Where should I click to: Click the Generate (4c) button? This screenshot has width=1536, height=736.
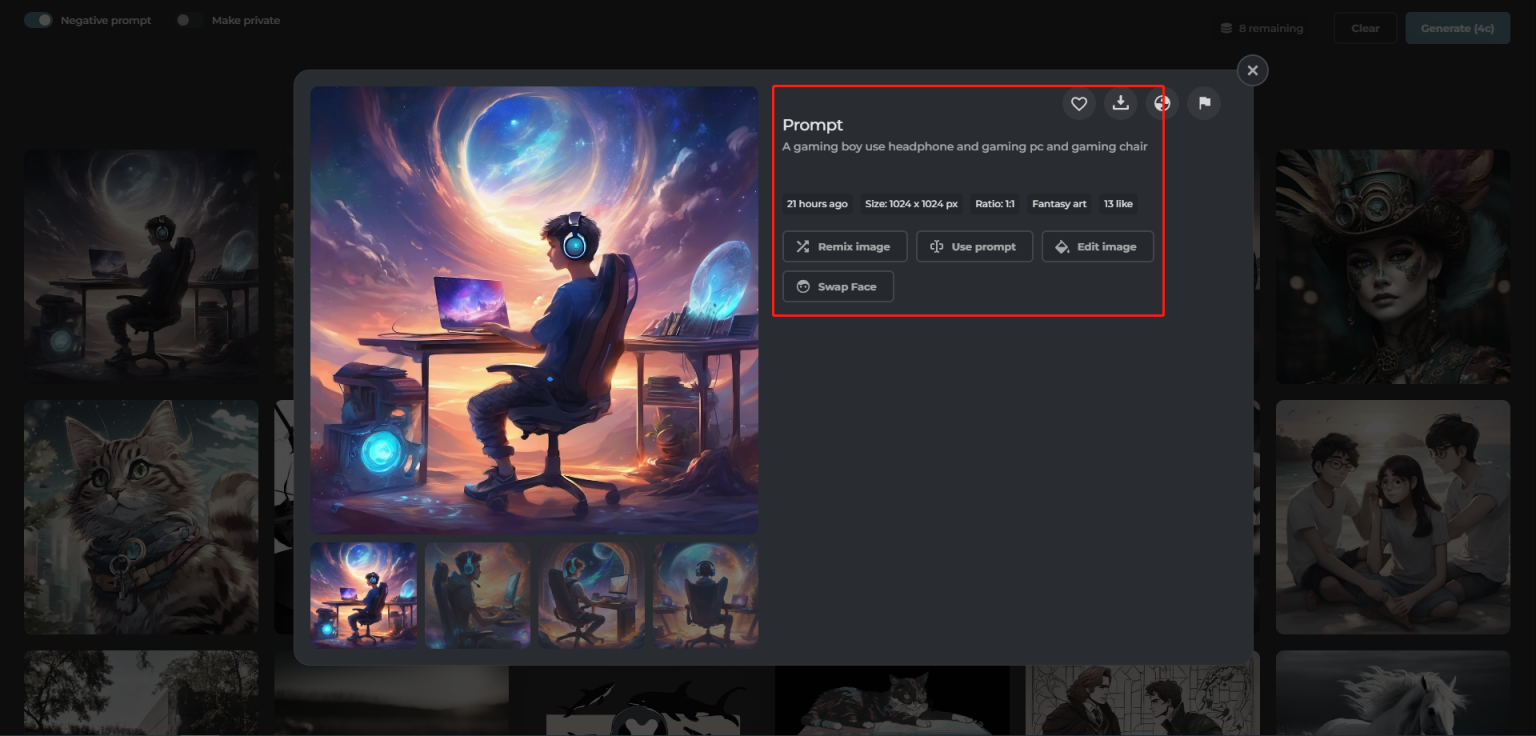[x=1457, y=27]
